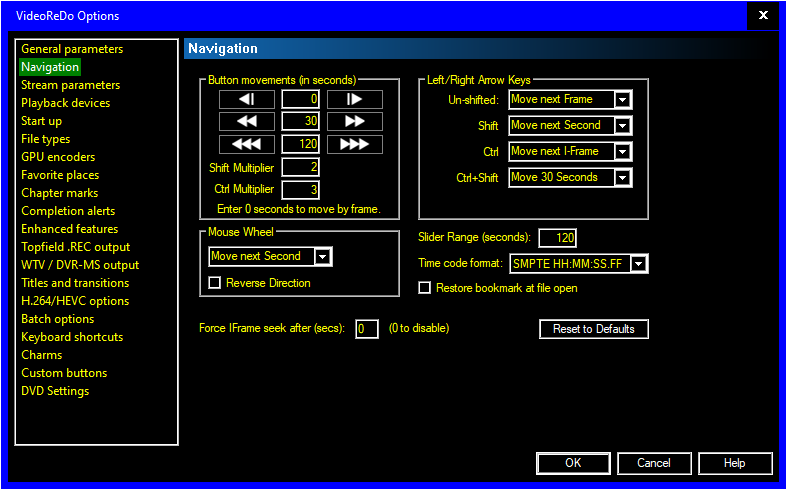Open the Keyboard shortcuts category

coord(72,337)
